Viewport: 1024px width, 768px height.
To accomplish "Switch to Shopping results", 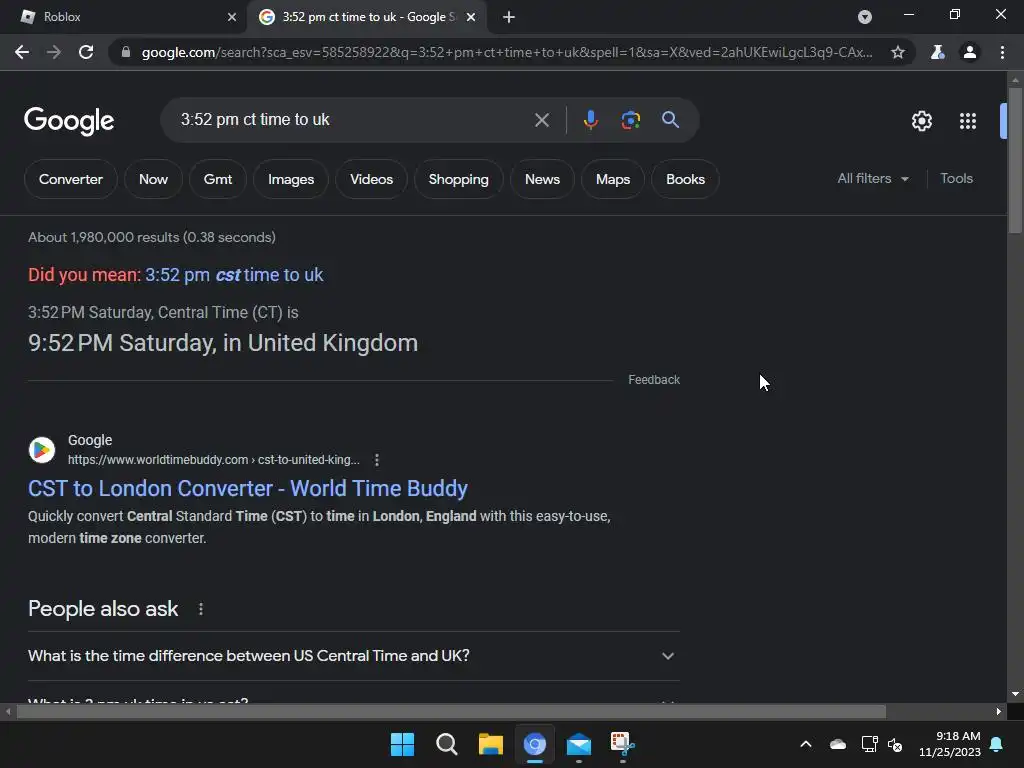I will click(458, 179).
